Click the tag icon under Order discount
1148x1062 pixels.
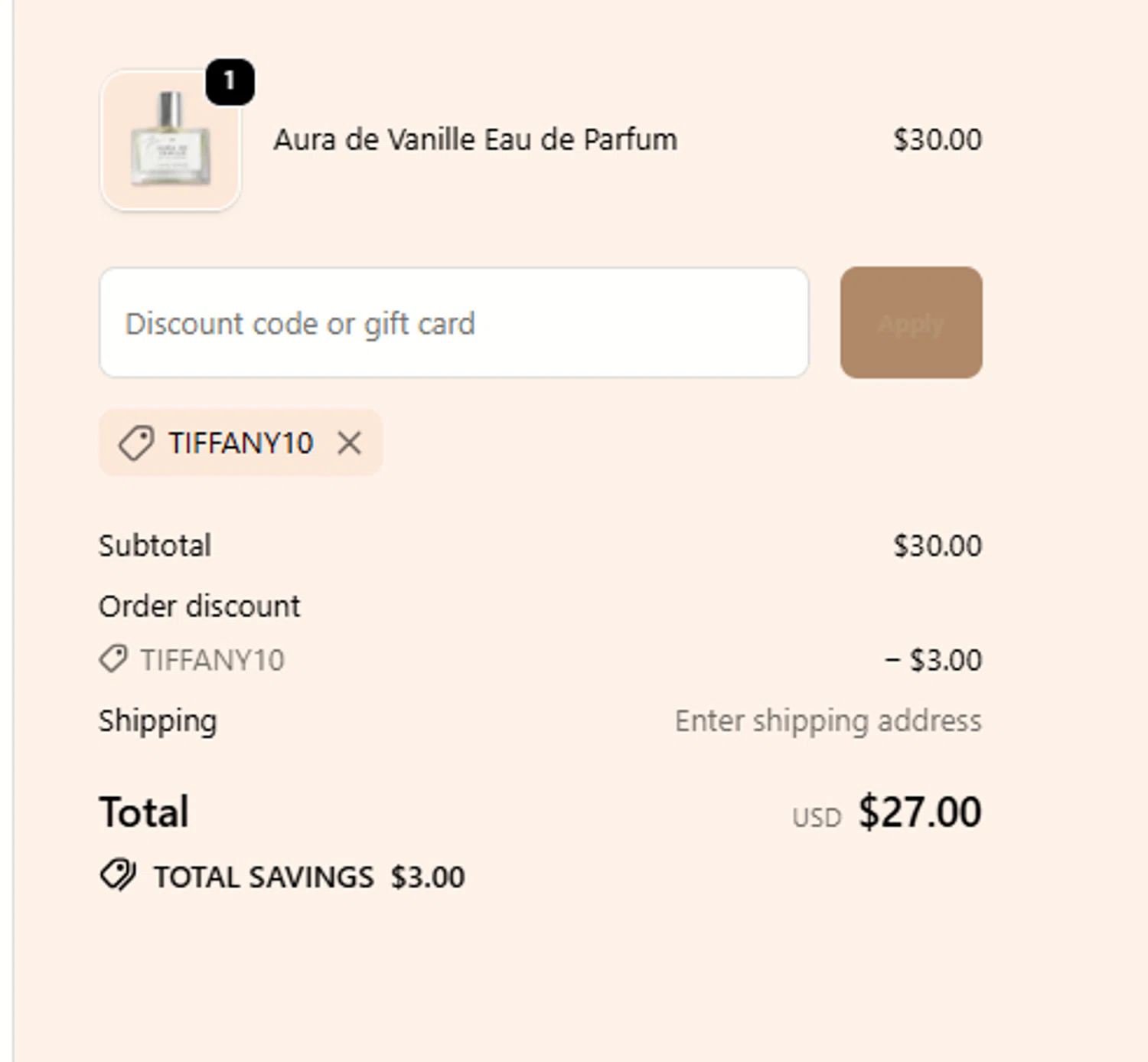[x=113, y=659]
